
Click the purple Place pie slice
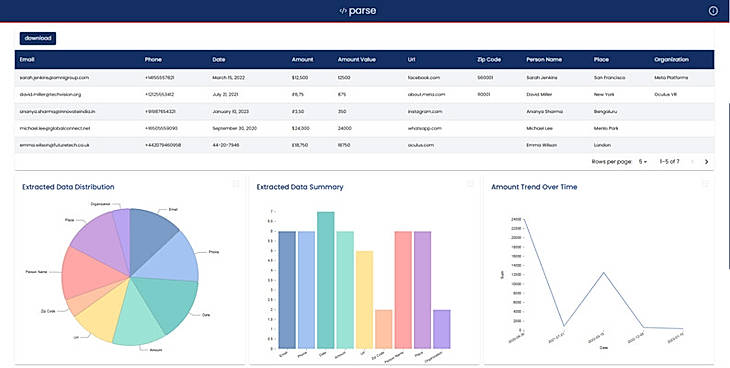[100, 238]
